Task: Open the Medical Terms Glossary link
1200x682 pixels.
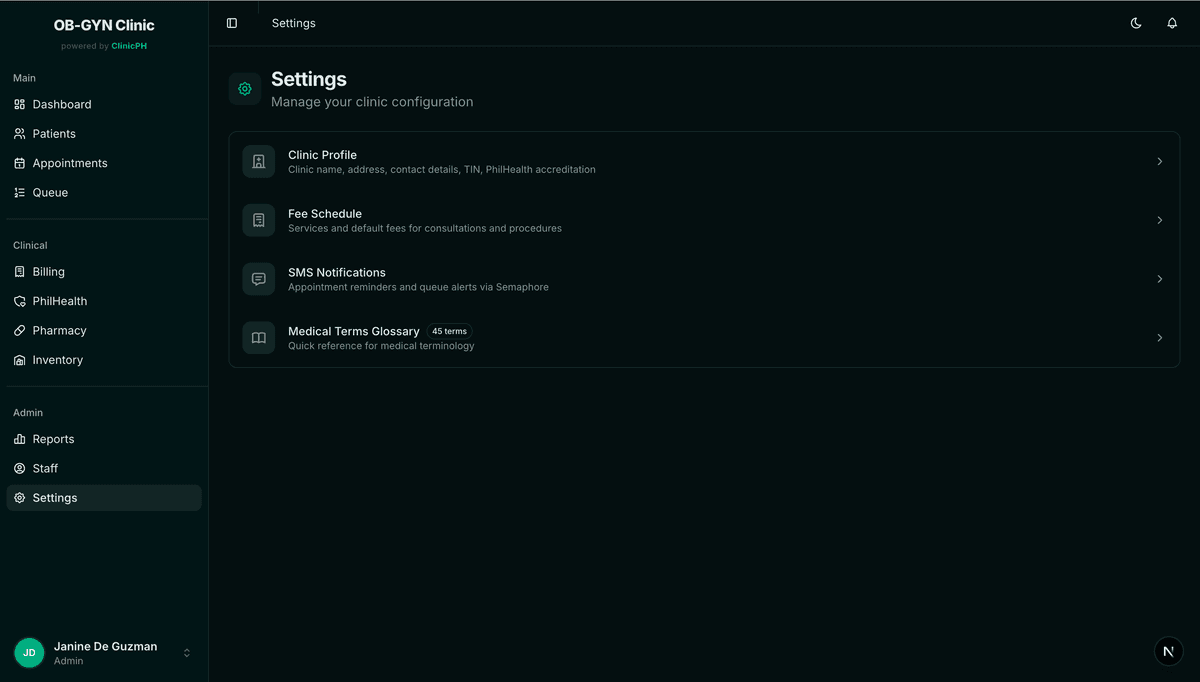Action: pos(353,331)
